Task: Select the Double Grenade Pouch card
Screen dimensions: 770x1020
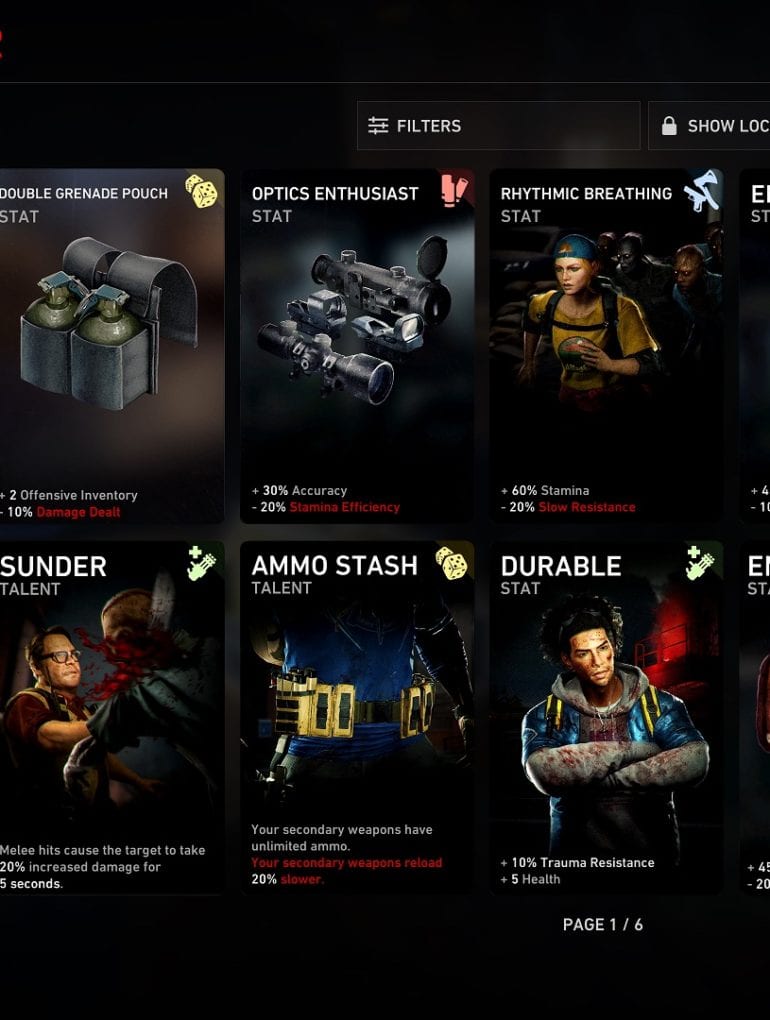Action: pos(112,346)
